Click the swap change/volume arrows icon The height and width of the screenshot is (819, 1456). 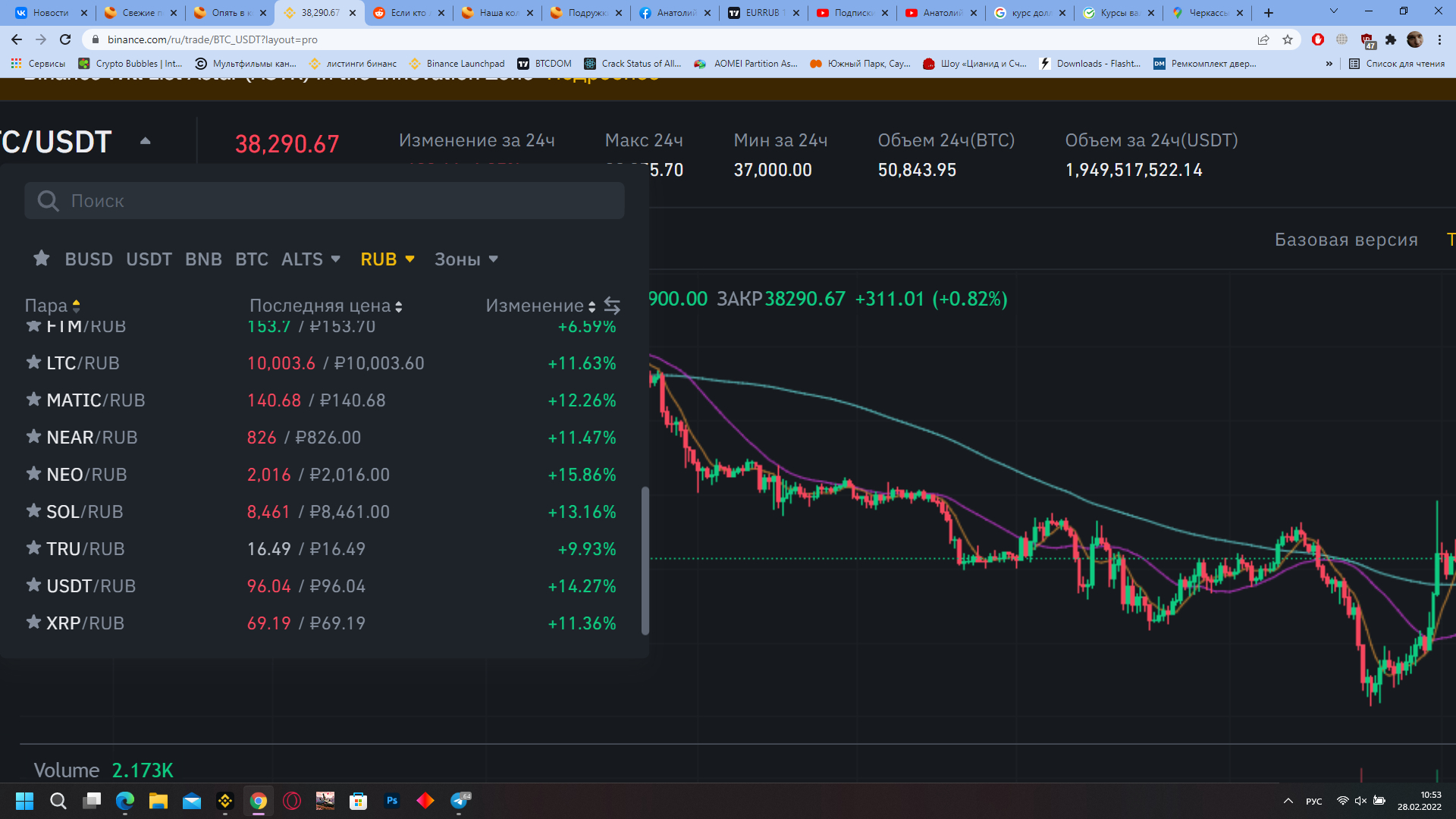(x=612, y=306)
